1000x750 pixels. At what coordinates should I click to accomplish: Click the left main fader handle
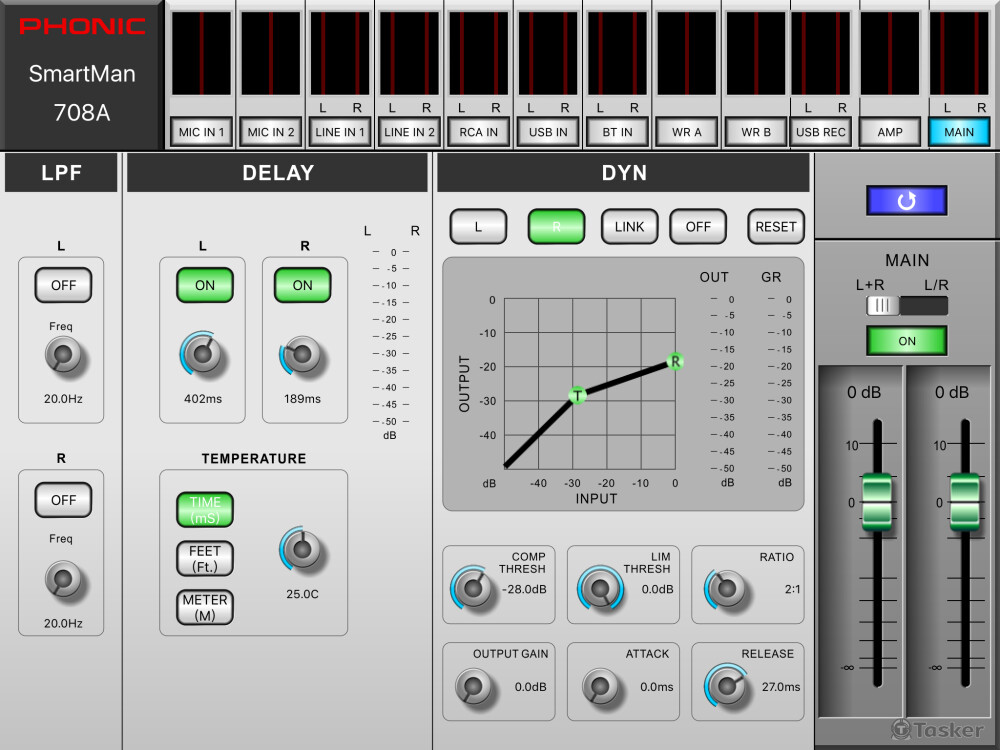(x=875, y=502)
